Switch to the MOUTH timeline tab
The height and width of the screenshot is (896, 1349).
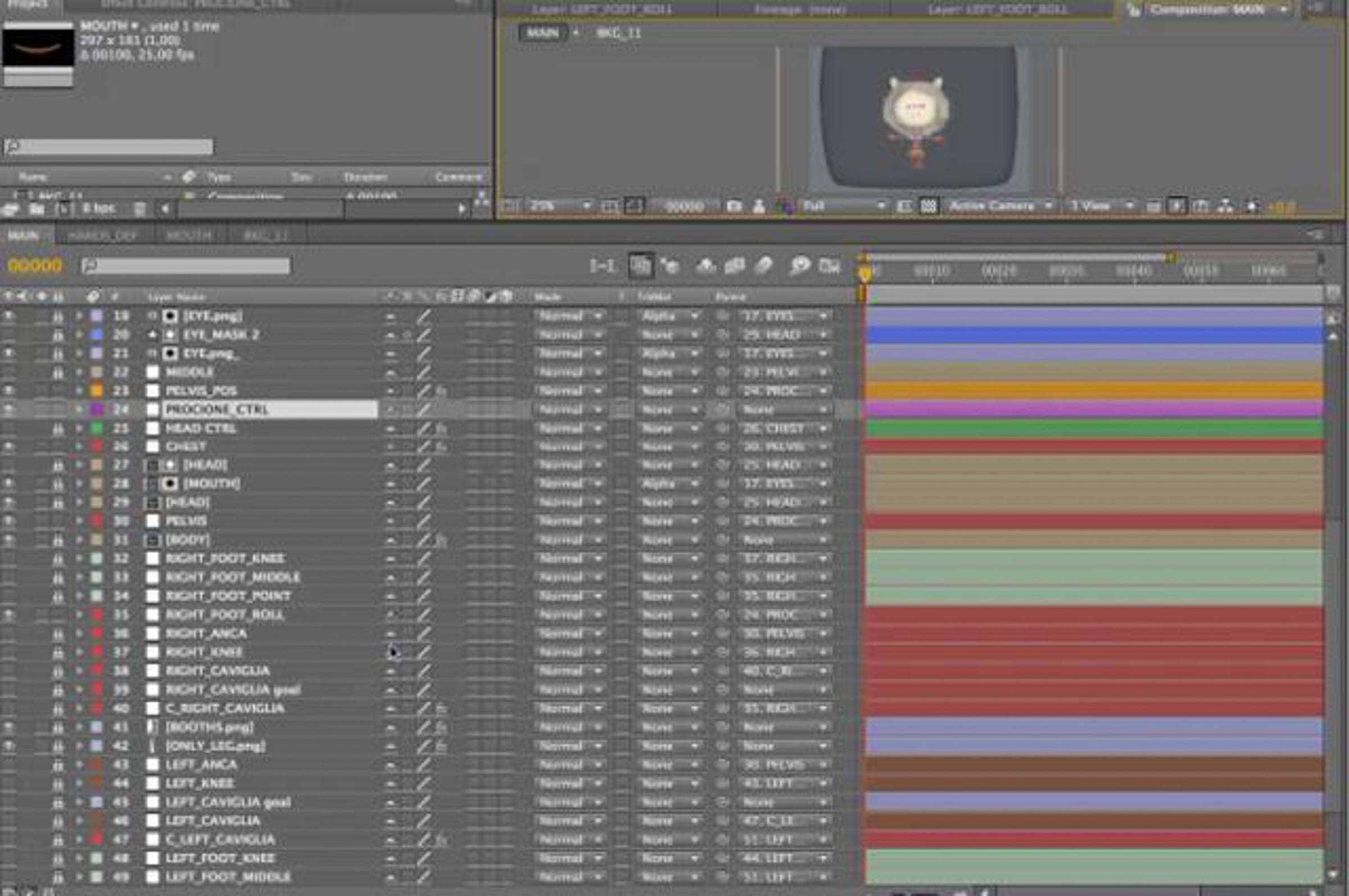(x=188, y=236)
